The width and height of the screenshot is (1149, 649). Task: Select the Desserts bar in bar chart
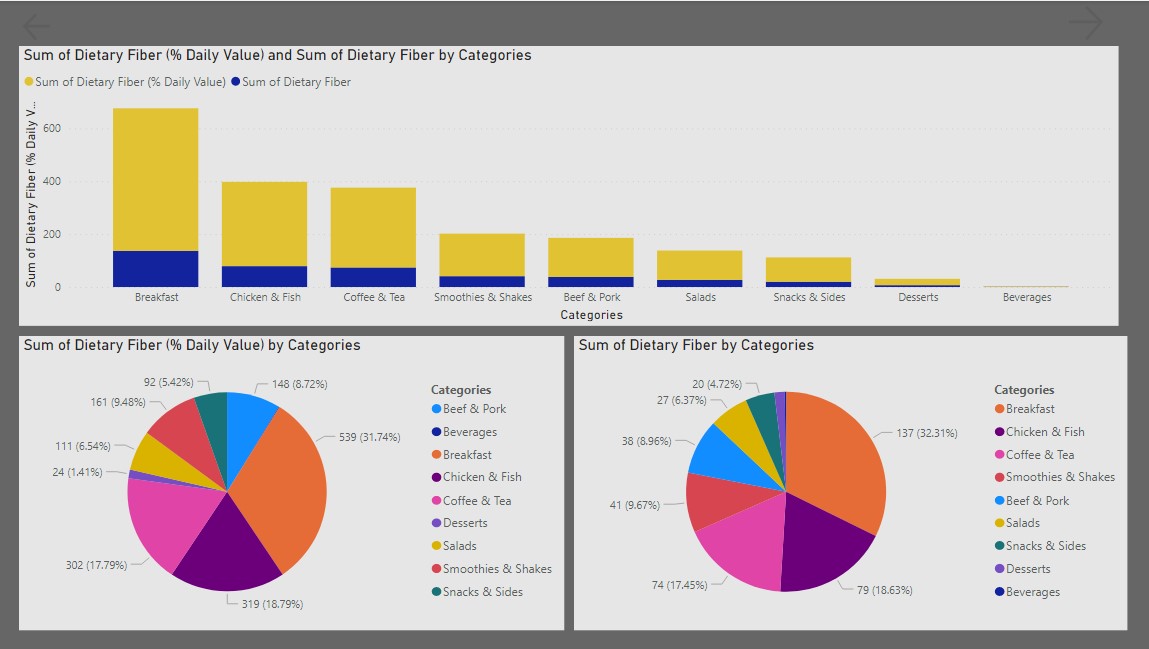click(x=917, y=283)
